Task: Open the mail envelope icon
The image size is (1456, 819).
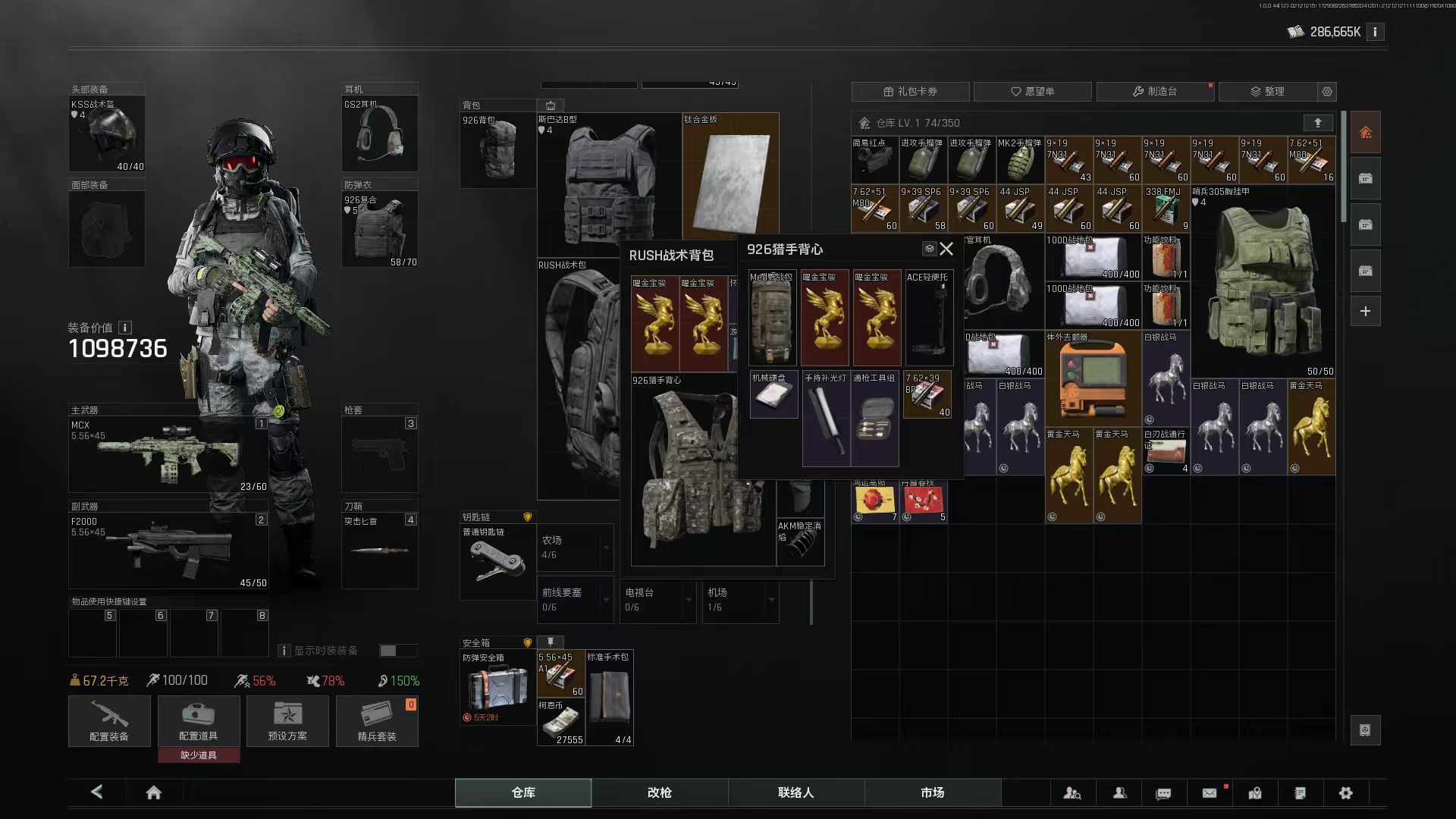Action: click(1210, 793)
